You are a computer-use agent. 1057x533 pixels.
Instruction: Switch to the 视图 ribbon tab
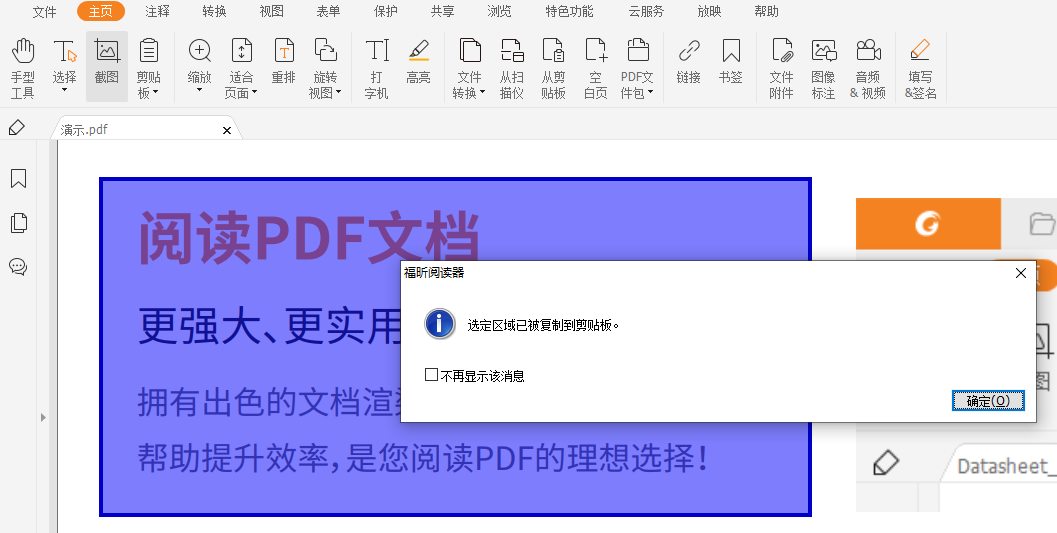pyautogui.click(x=271, y=12)
